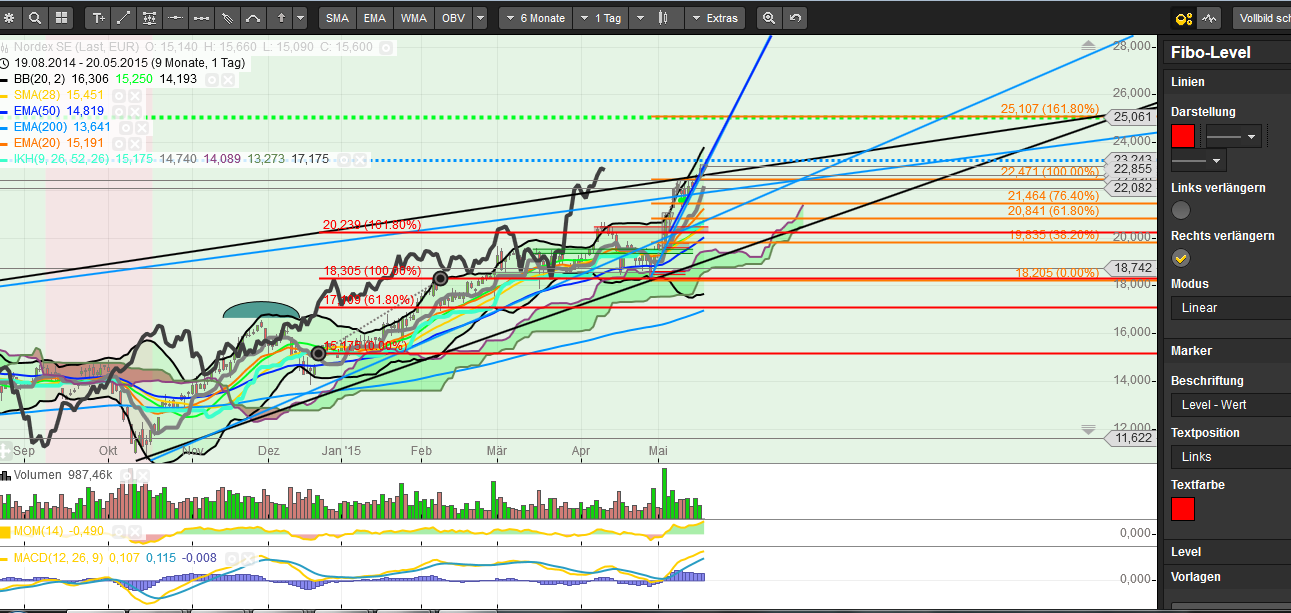Click the Vollbild button

point(1262,18)
